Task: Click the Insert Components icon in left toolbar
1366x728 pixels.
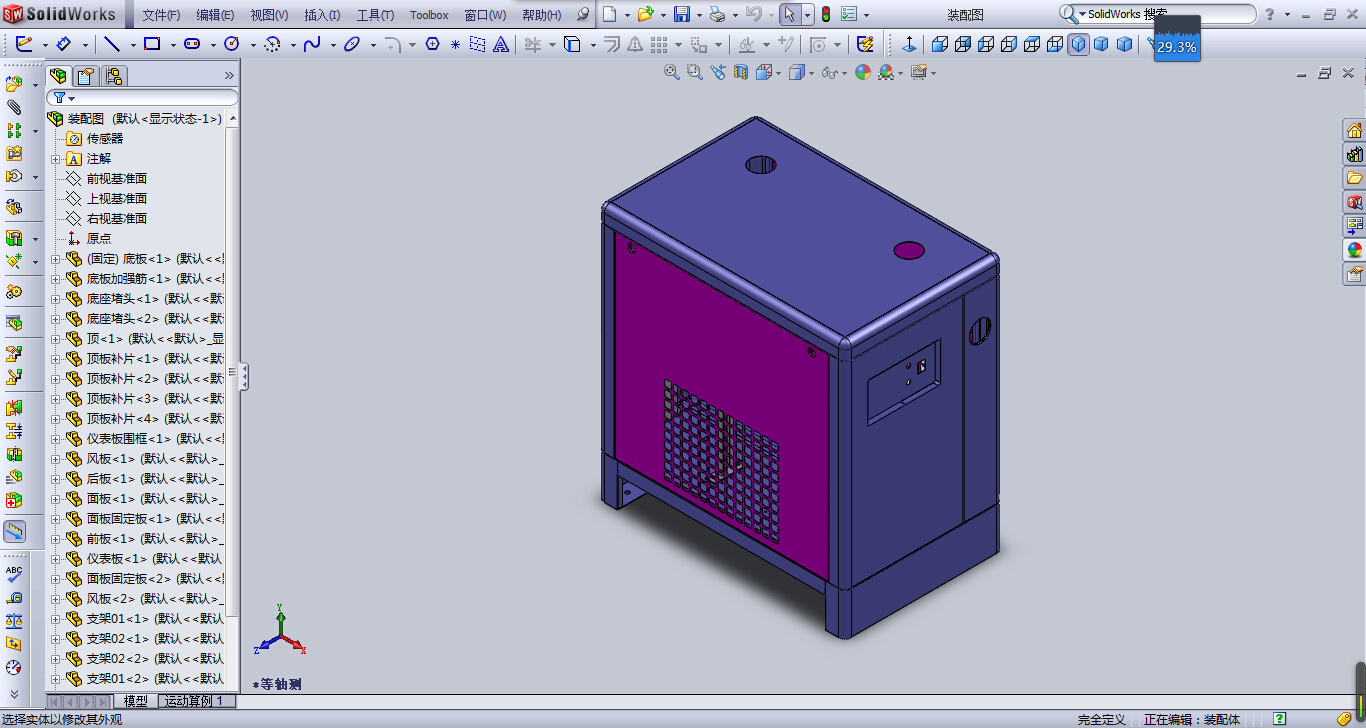Action: coord(14,84)
